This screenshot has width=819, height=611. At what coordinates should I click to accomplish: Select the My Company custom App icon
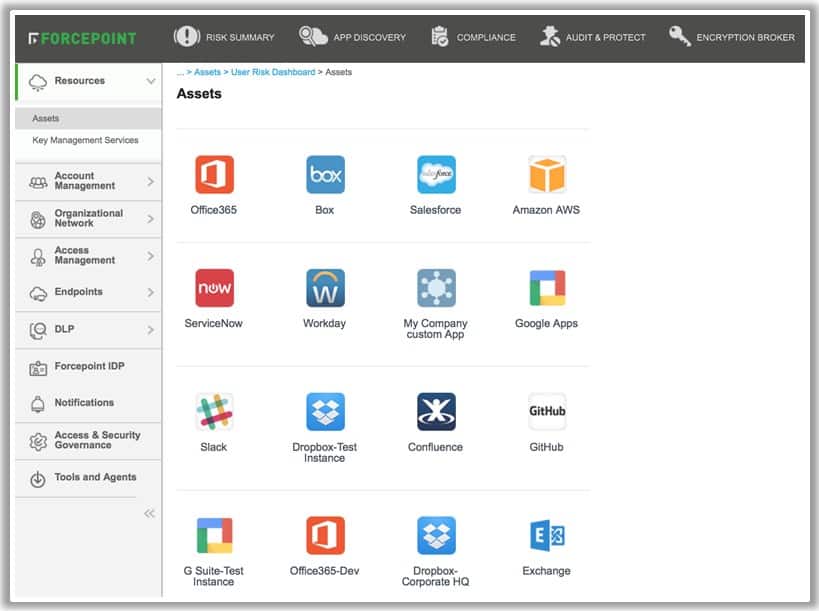pyautogui.click(x=436, y=288)
